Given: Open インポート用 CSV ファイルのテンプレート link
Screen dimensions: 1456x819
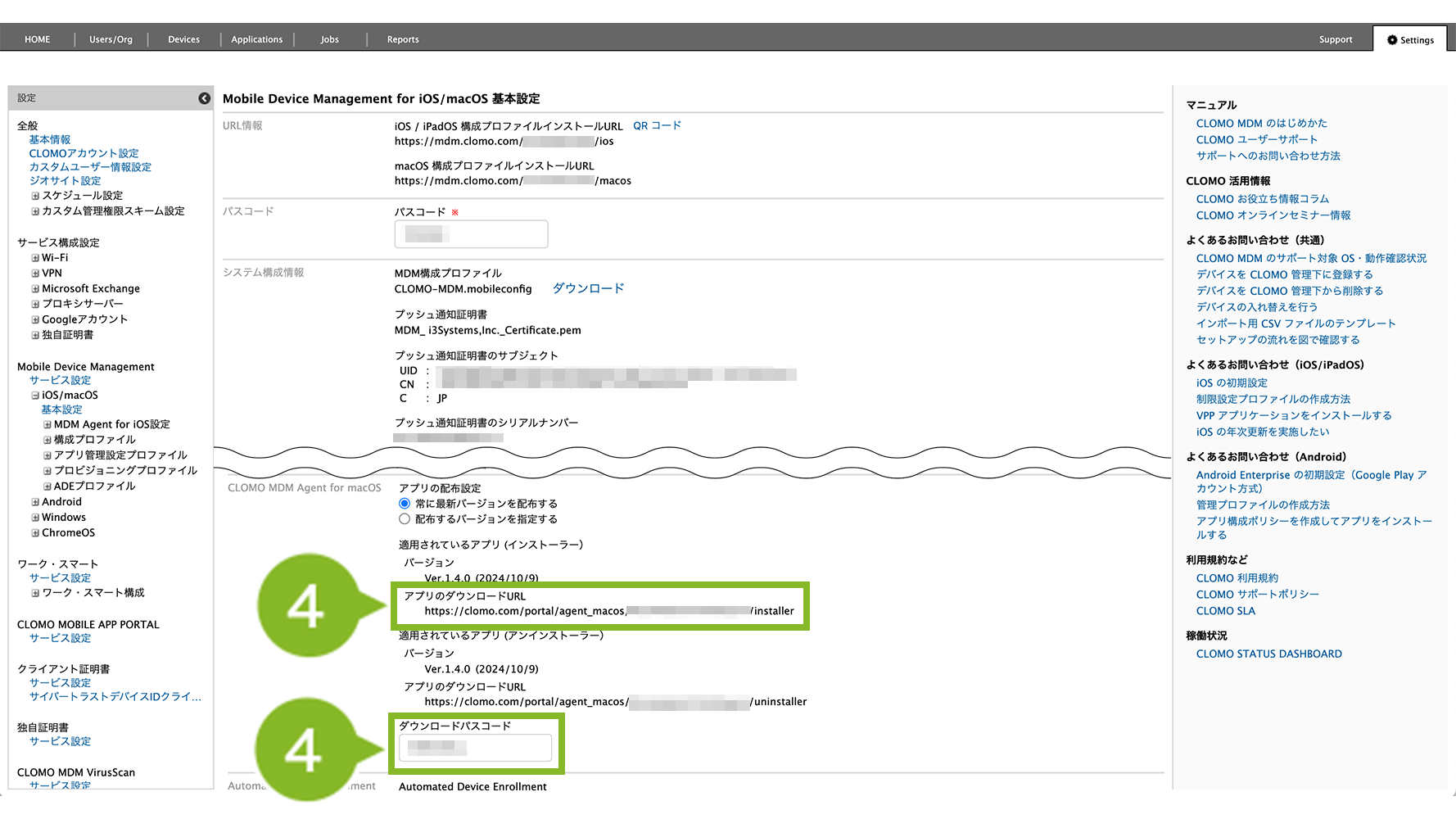Looking at the screenshot, I should [1296, 324].
